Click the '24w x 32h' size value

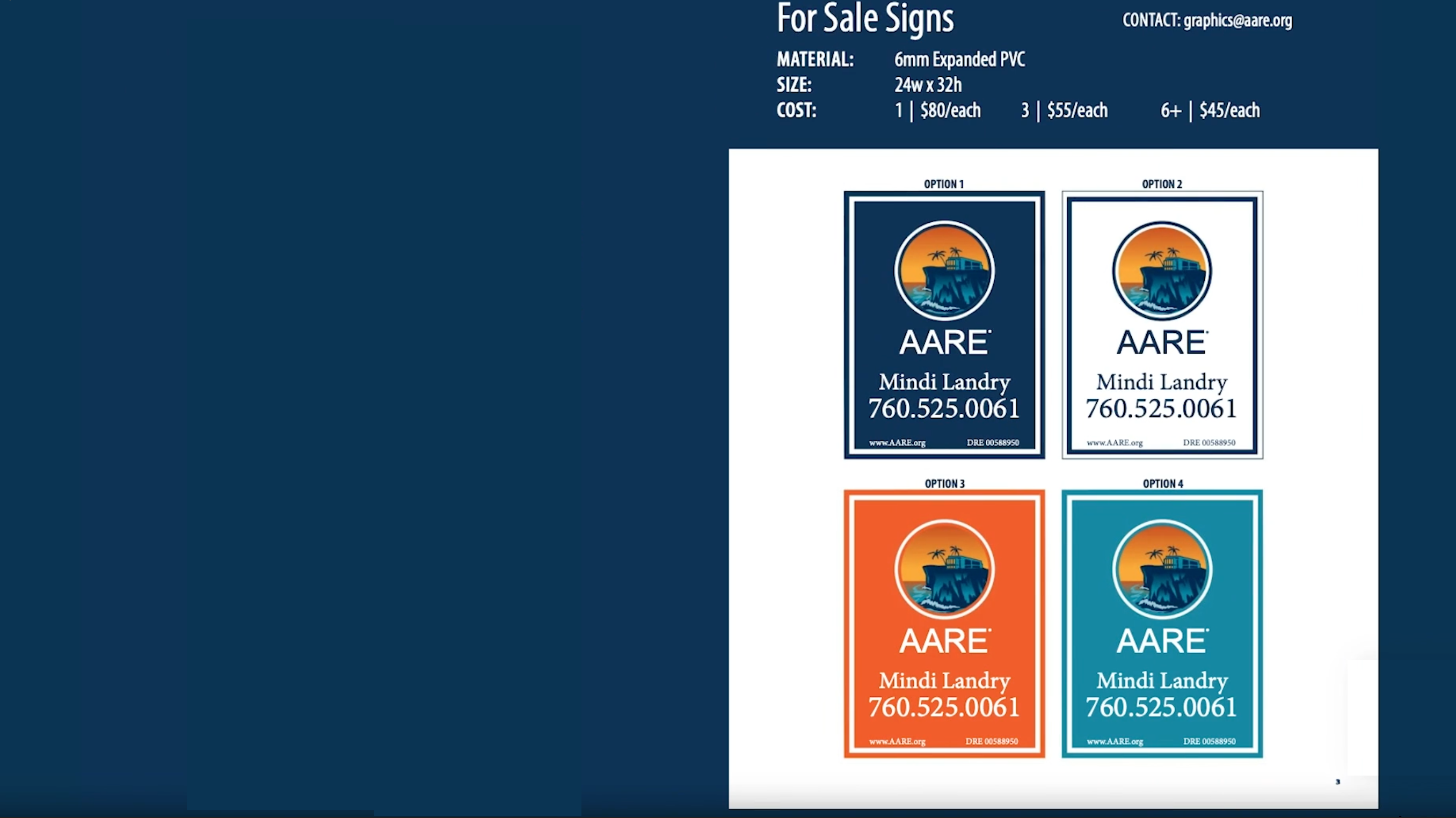tap(928, 85)
